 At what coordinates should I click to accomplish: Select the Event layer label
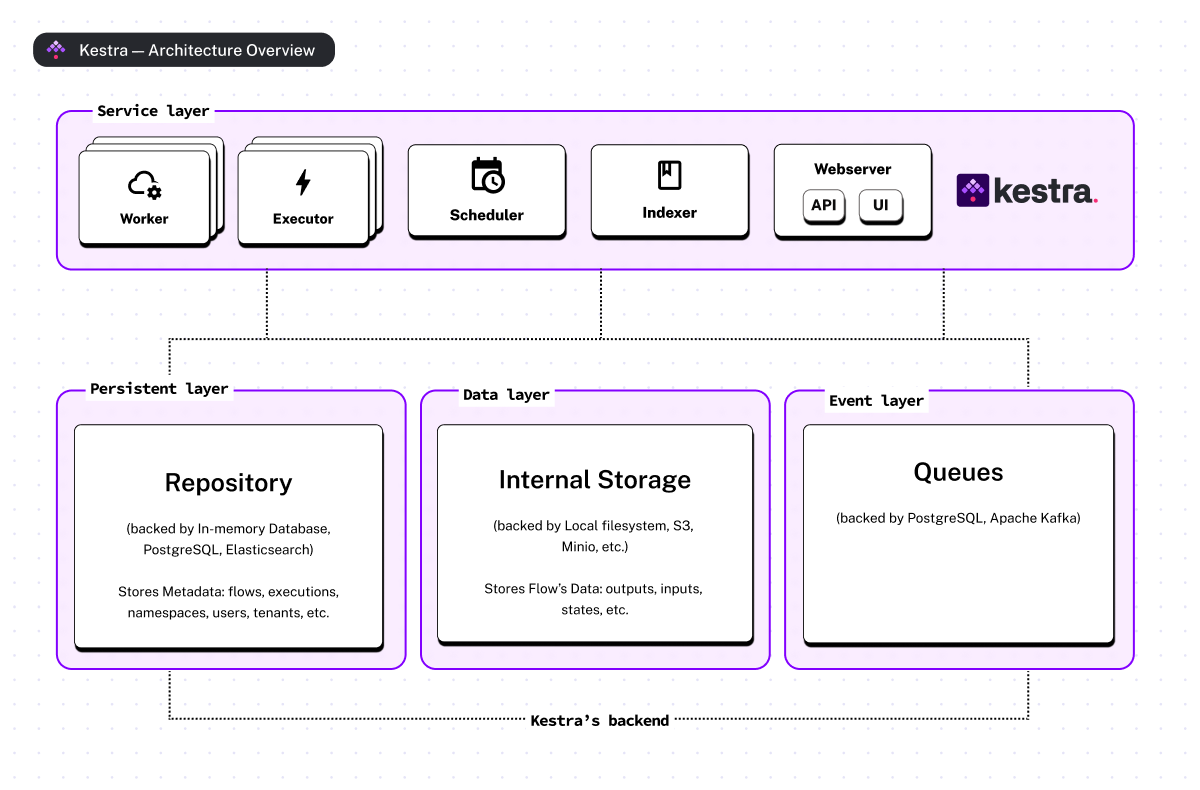pyautogui.click(x=876, y=401)
